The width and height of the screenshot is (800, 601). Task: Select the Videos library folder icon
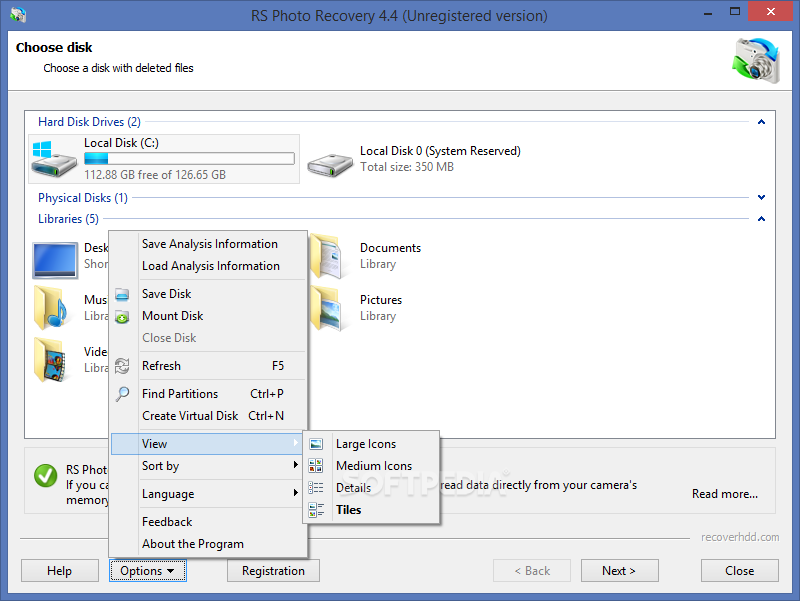pyautogui.click(x=50, y=359)
